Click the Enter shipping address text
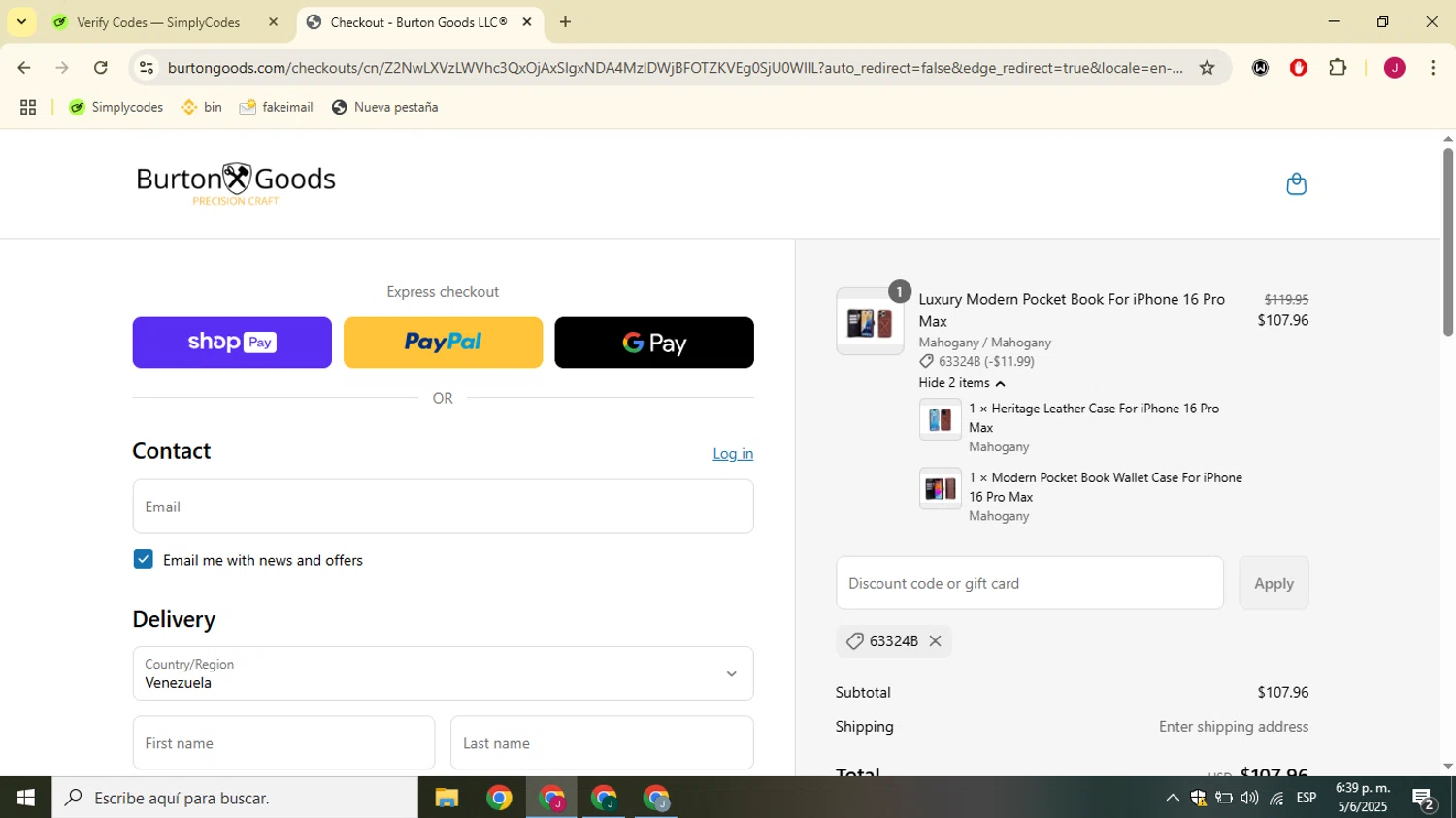 tap(1234, 726)
